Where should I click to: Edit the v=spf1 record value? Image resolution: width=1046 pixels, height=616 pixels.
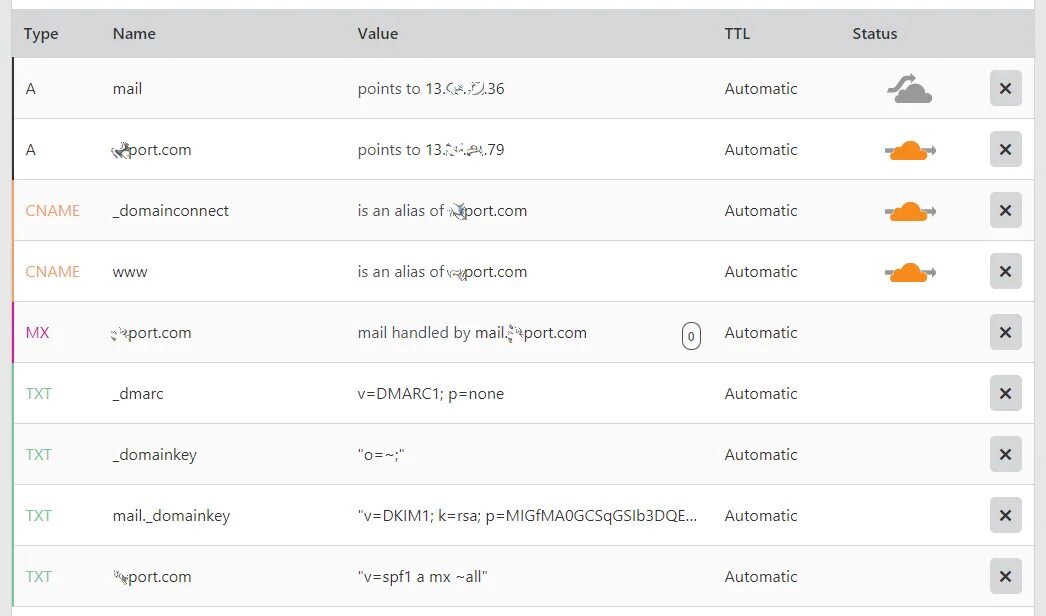pyautogui.click(x=423, y=577)
